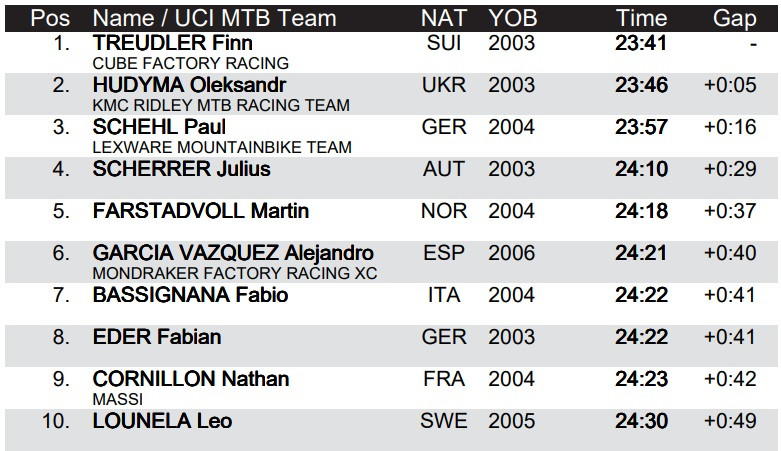Click CORNILLON Nathan's name
781x451 pixels.
191,379
